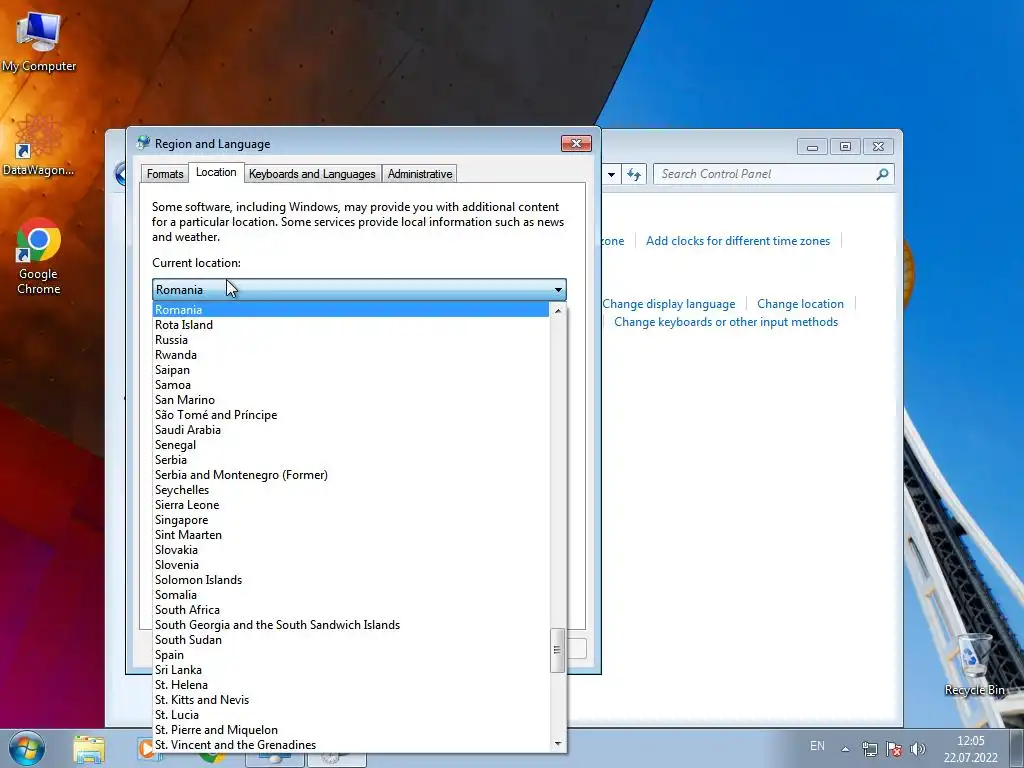Viewport: 1024px width, 768px height.
Task: Show hidden tray icons arrow
Action: click(x=845, y=748)
